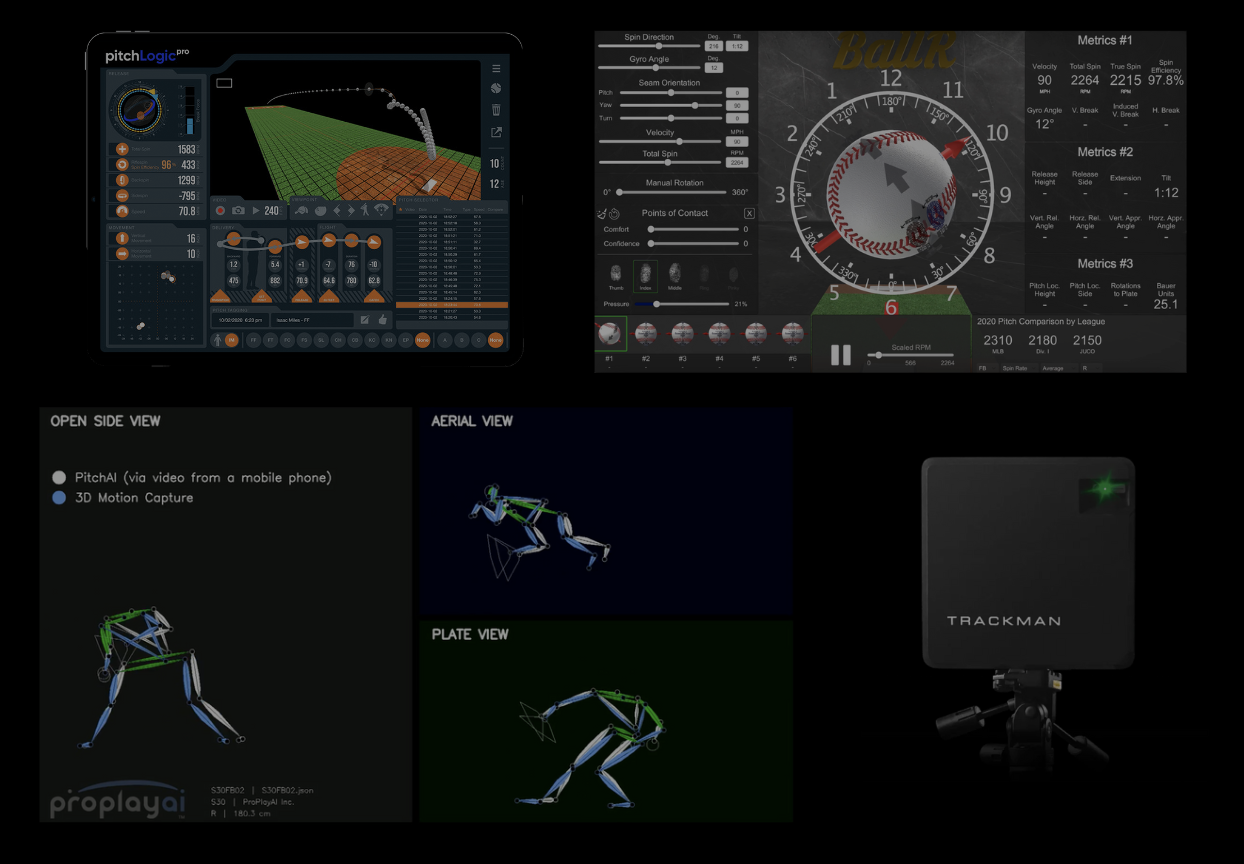Open the Average dropdown
Image resolution: width=1244 pixels, height=864 pixels.
coord(1059,368)
